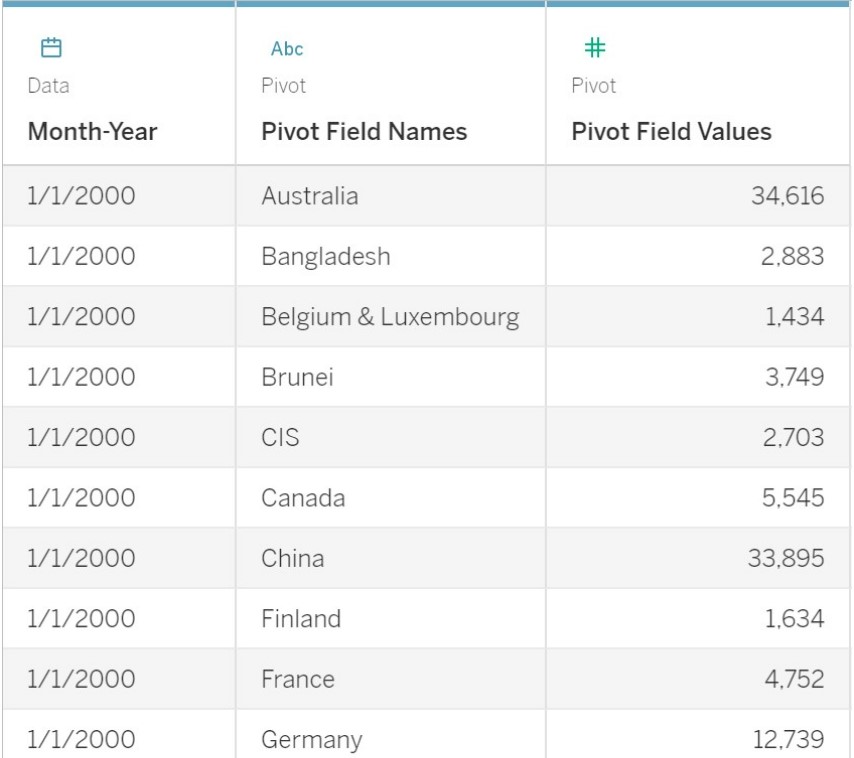Image resolution: width=854 pixels, height=758 pixels.
Task: Select the Australia cell
Action: coord(310,196)
